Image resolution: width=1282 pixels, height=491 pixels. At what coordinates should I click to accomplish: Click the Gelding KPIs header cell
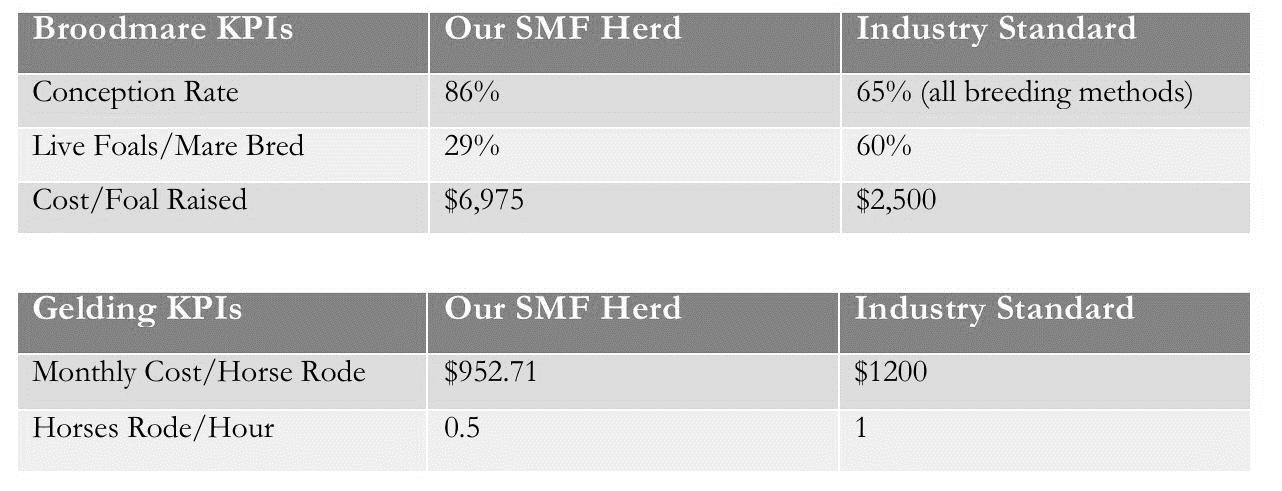(138, 309)
